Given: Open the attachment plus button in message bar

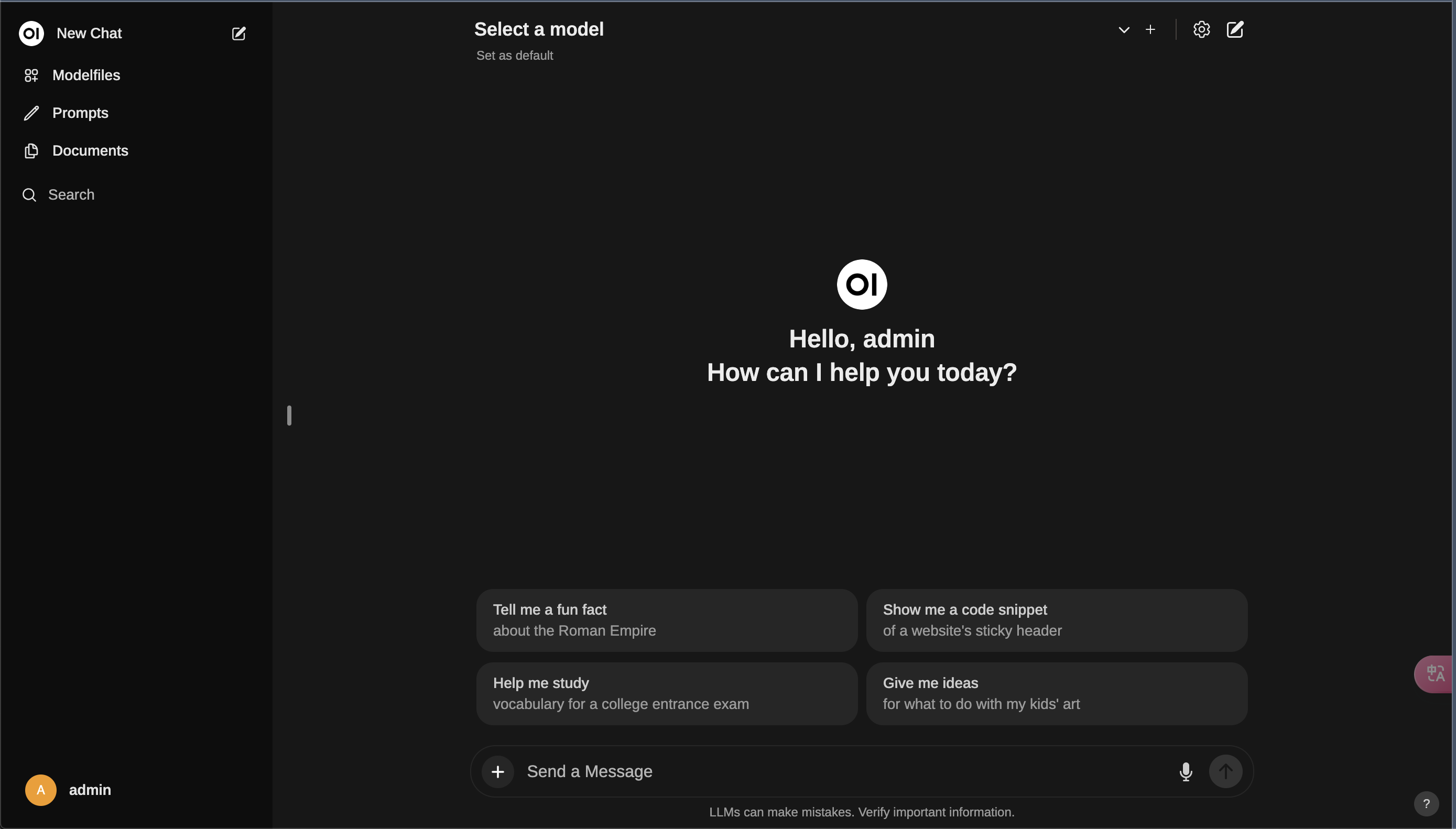Looking at the screenshot, I should tap(498, 771).
